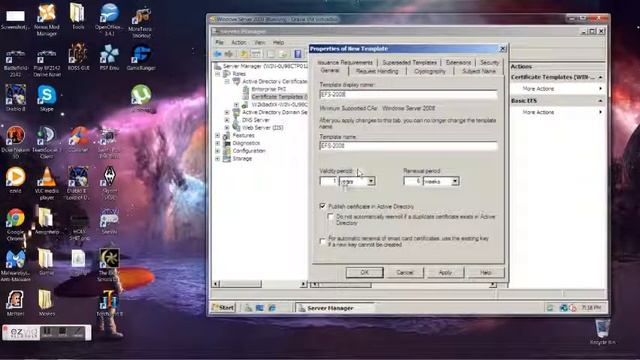This screenshot has width=640, height=360.
Task: Expand the Active Directory Domain Services node
Action: click(x=227, y=112)
